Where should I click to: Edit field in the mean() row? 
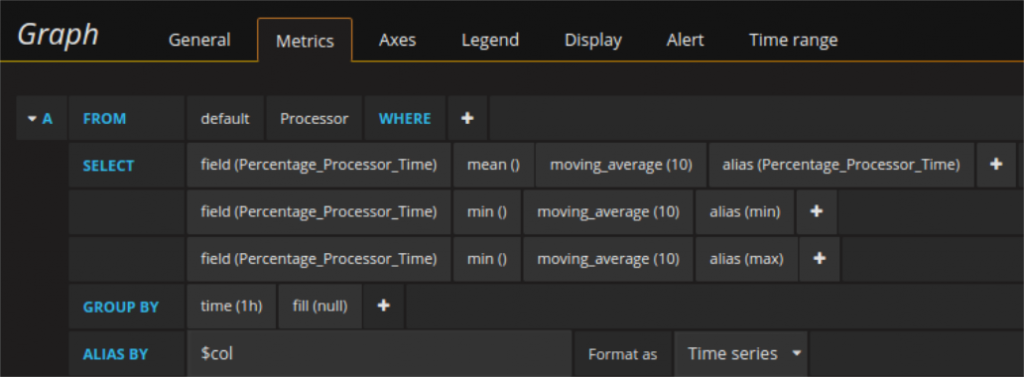(x=319, y=165)
